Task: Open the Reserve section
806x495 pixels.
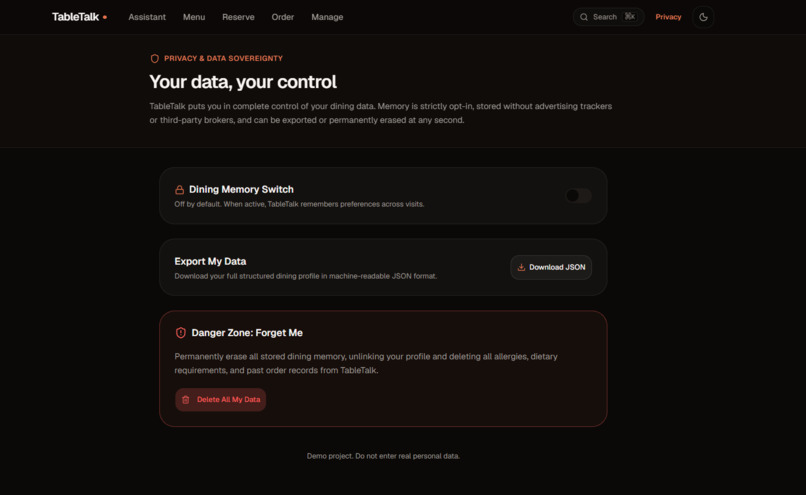Action: (x=238, y=17)
